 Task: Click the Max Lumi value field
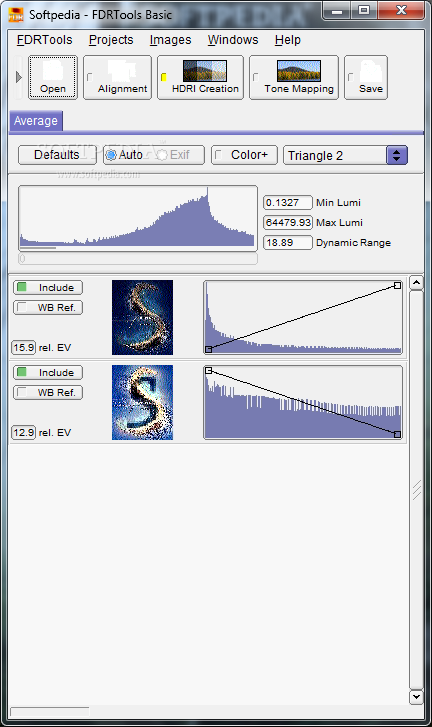point(288,223)
